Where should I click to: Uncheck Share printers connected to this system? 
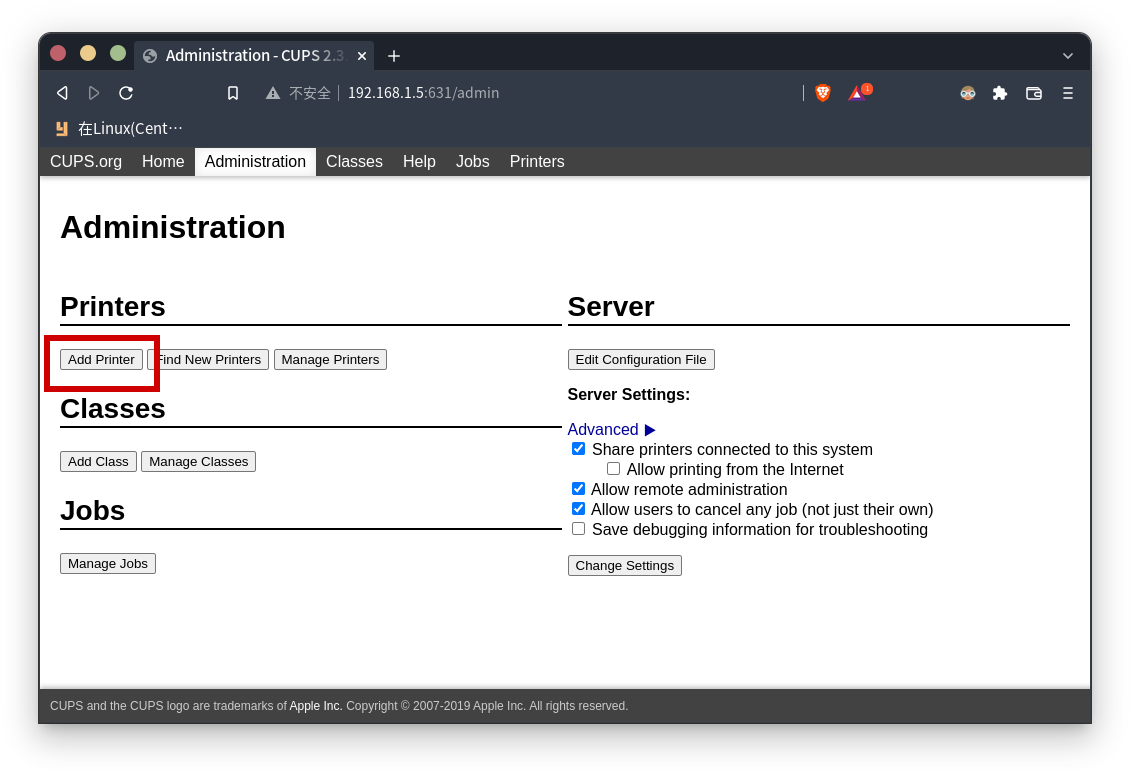point(578,449)
